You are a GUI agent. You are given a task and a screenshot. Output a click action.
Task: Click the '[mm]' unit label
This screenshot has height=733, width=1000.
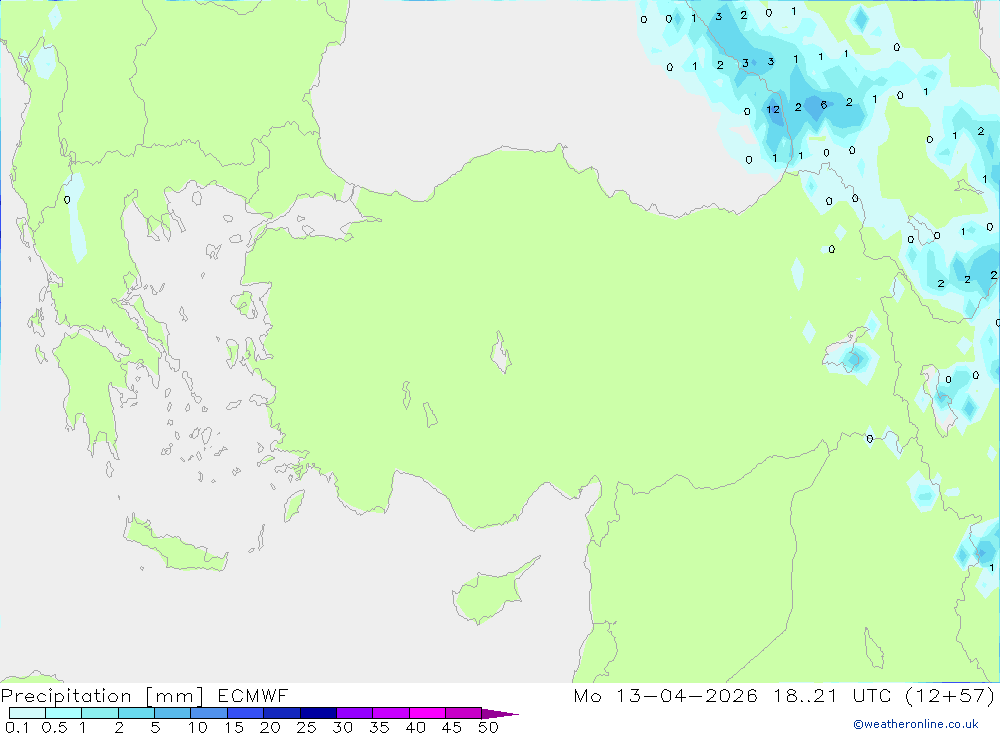174,696
